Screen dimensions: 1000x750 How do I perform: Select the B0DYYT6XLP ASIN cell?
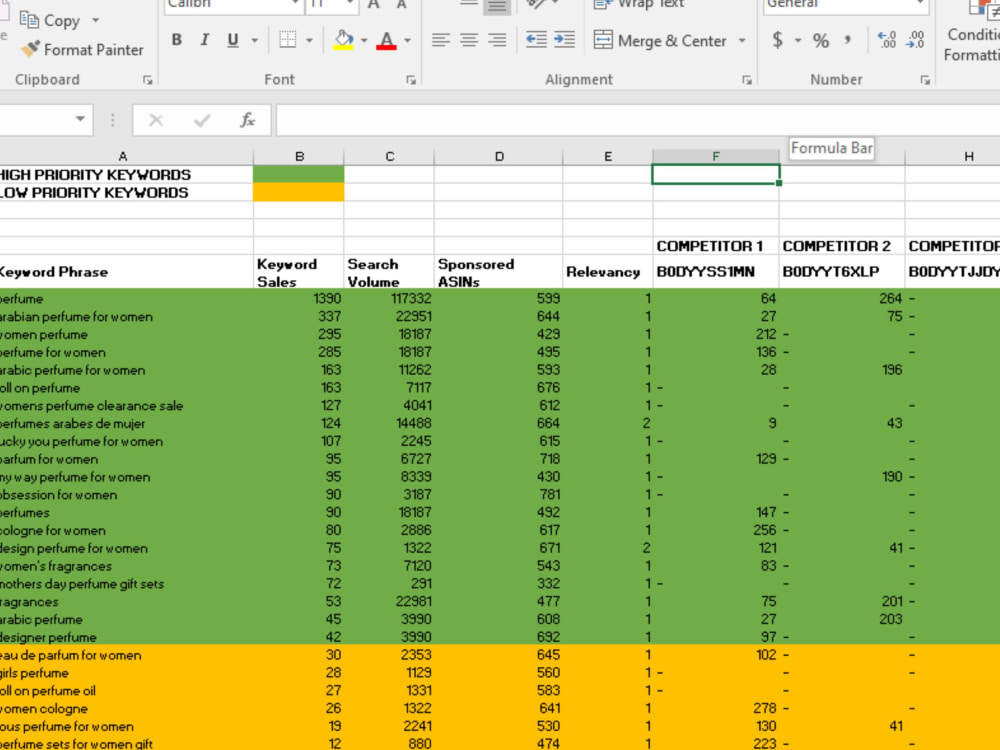point(842,272)
